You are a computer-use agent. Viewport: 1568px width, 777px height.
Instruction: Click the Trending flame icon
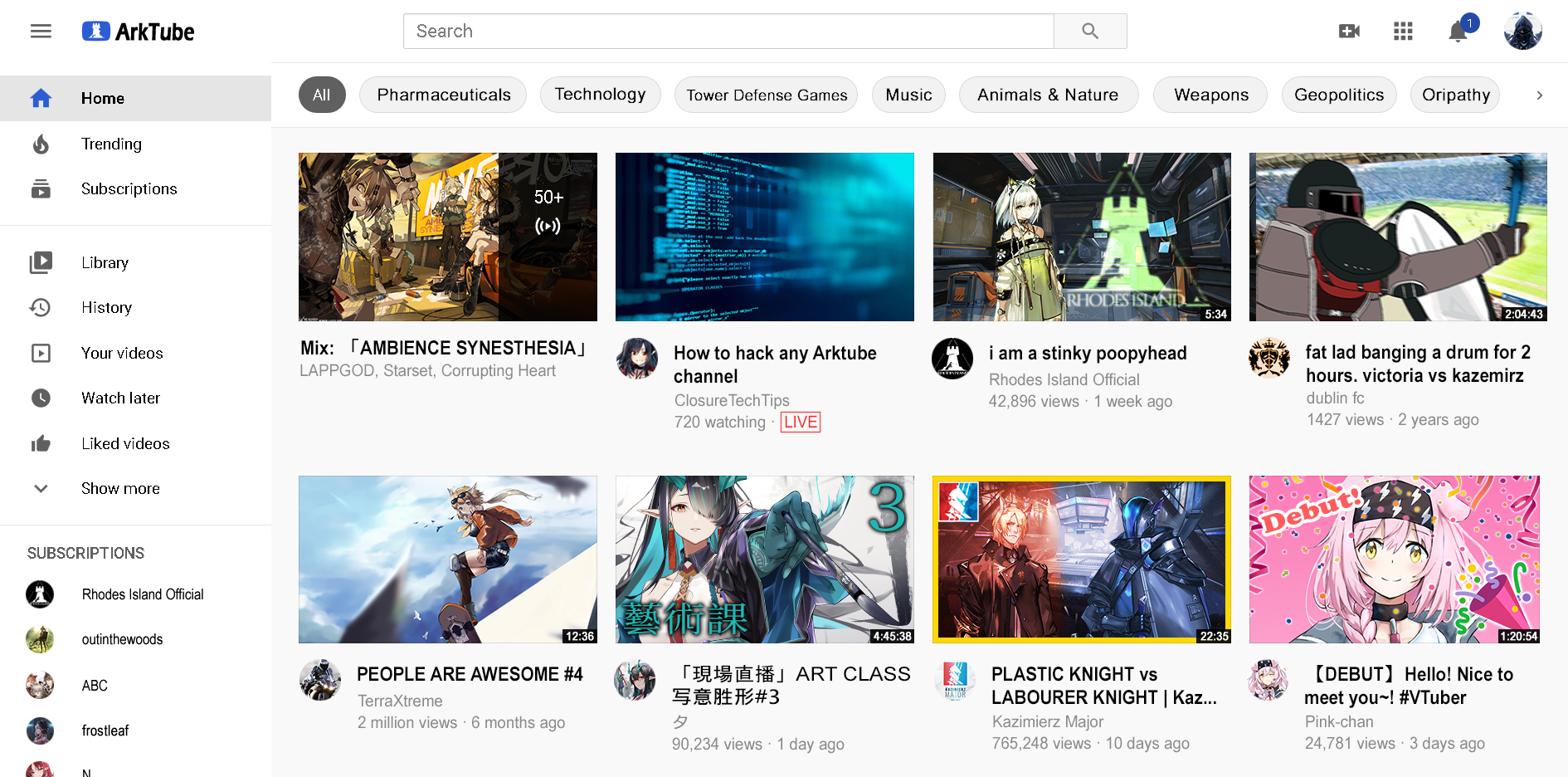(41, 144)
